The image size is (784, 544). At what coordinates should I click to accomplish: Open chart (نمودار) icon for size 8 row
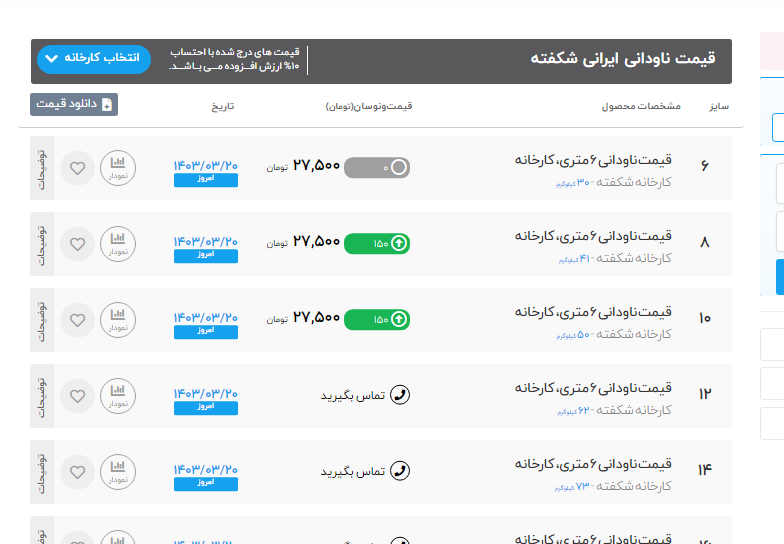pos(118,243)
